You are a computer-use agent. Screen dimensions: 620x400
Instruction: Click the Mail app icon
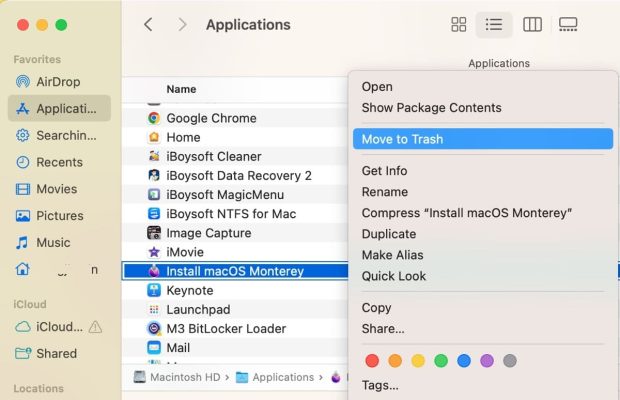tap(154, 347)
